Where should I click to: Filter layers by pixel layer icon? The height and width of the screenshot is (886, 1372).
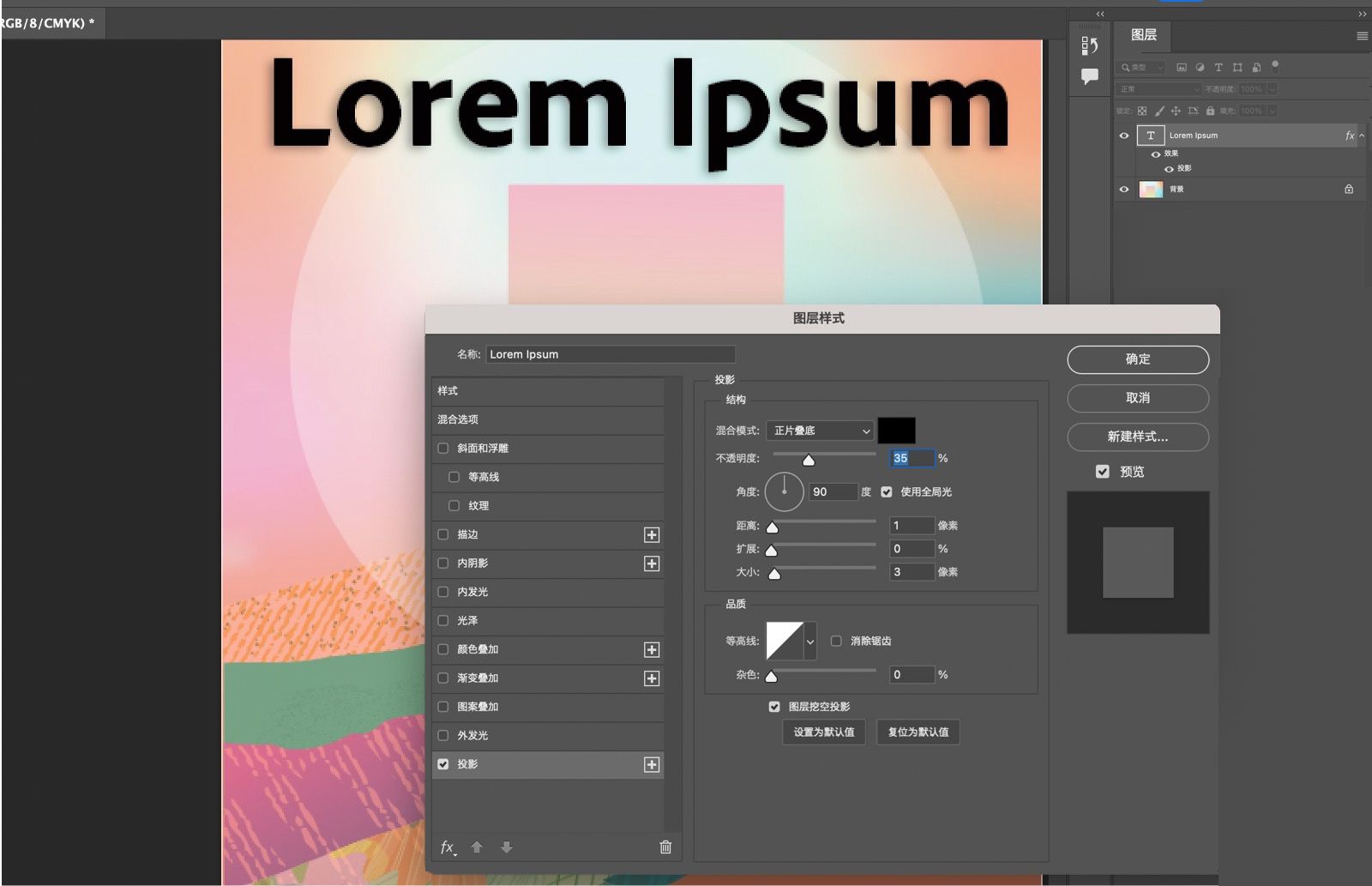tap(1182, 67)
